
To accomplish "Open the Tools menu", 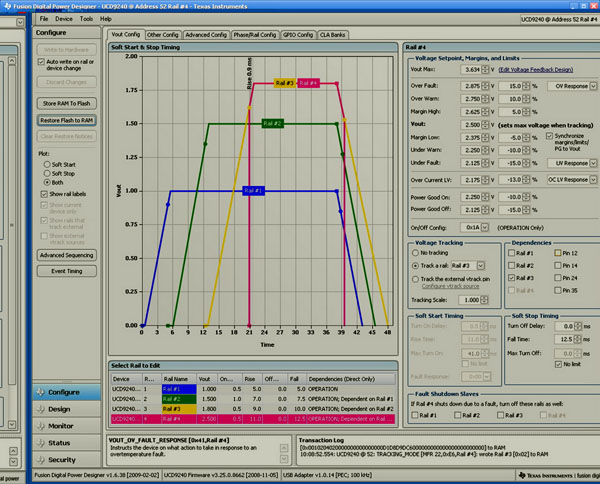I will 86,19.
